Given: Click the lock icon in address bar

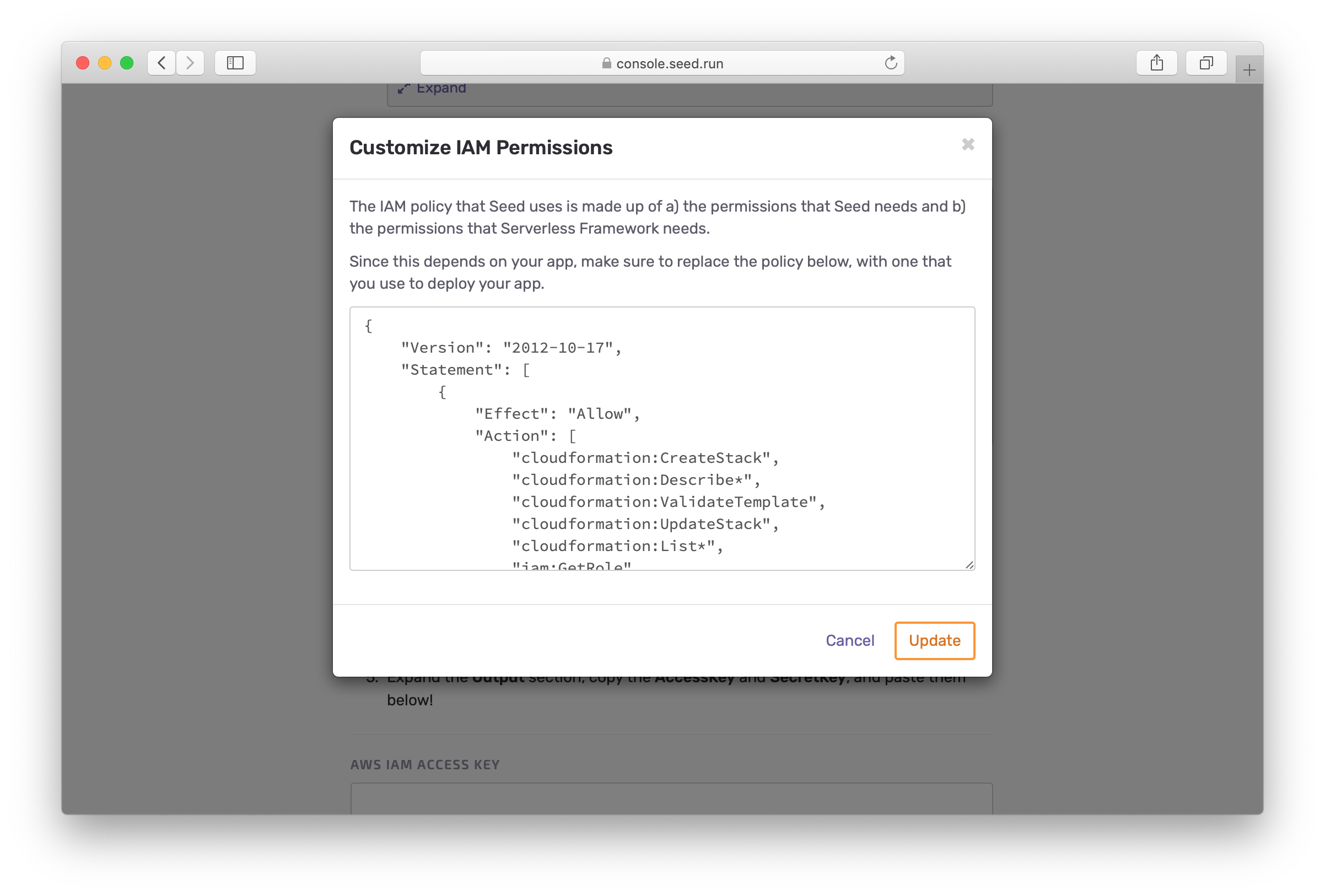Looking at the screenshot, I should [x=607, y=63].
